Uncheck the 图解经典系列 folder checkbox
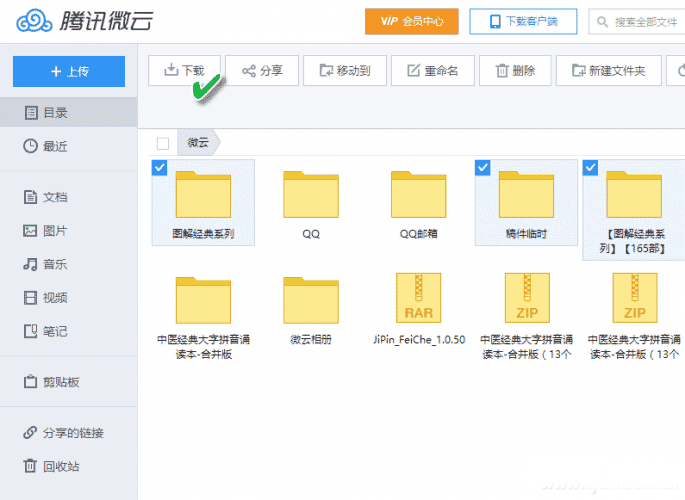The height and width of the screenshot is (500, 685). (x=159, y=167)
